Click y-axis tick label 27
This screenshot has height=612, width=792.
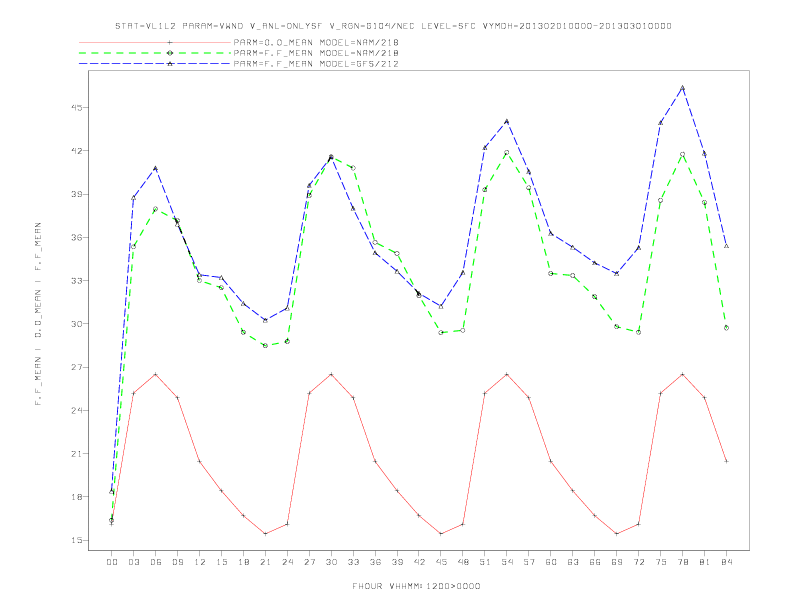point(76,367)
